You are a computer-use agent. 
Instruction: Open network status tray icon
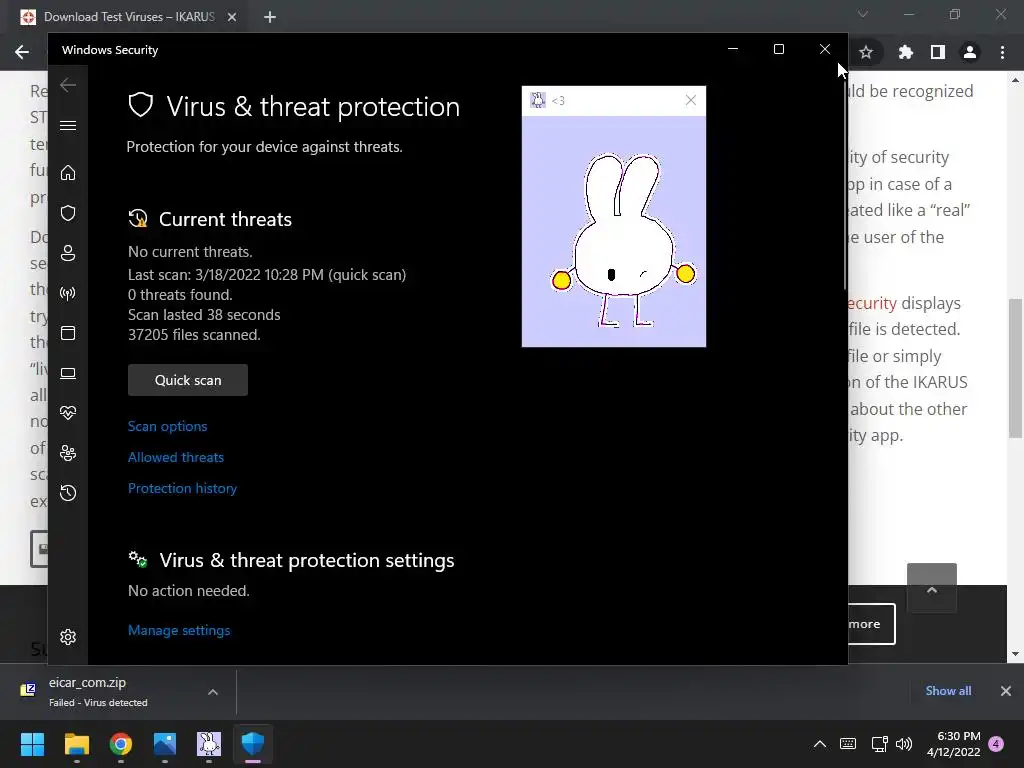click(x=879, y=744)
